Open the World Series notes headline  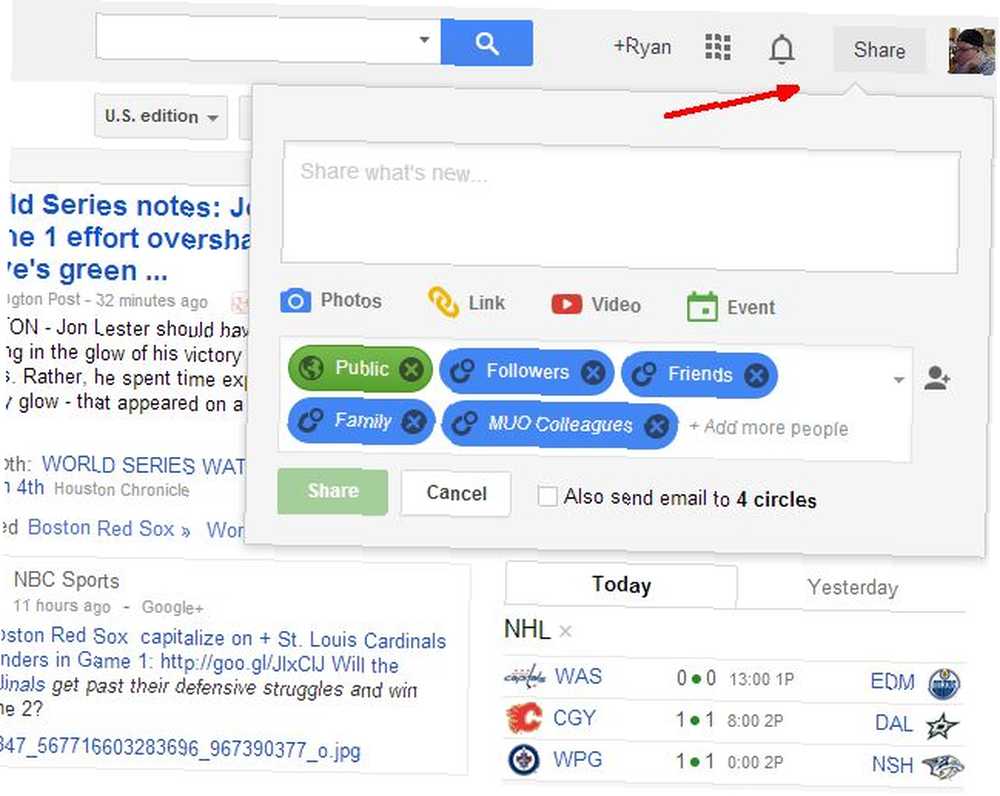(x=129, y=238)
